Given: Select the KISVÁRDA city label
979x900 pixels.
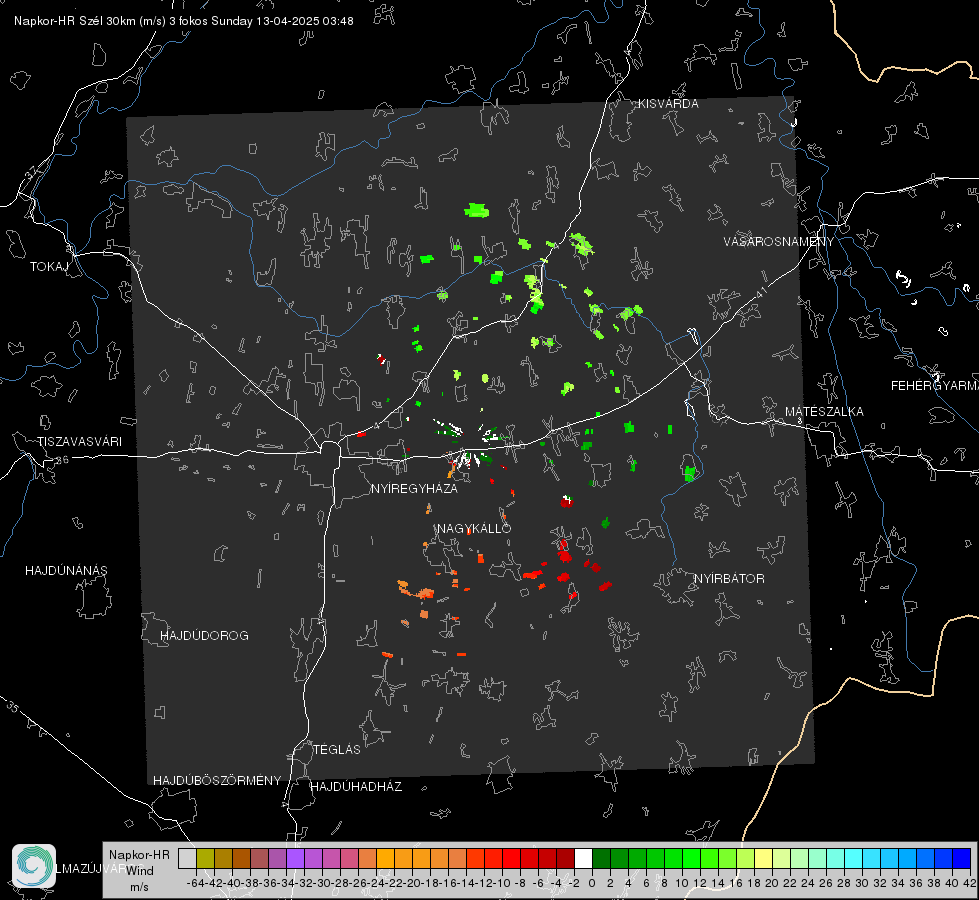Looking at the screenshot, I should pos(668,104).
